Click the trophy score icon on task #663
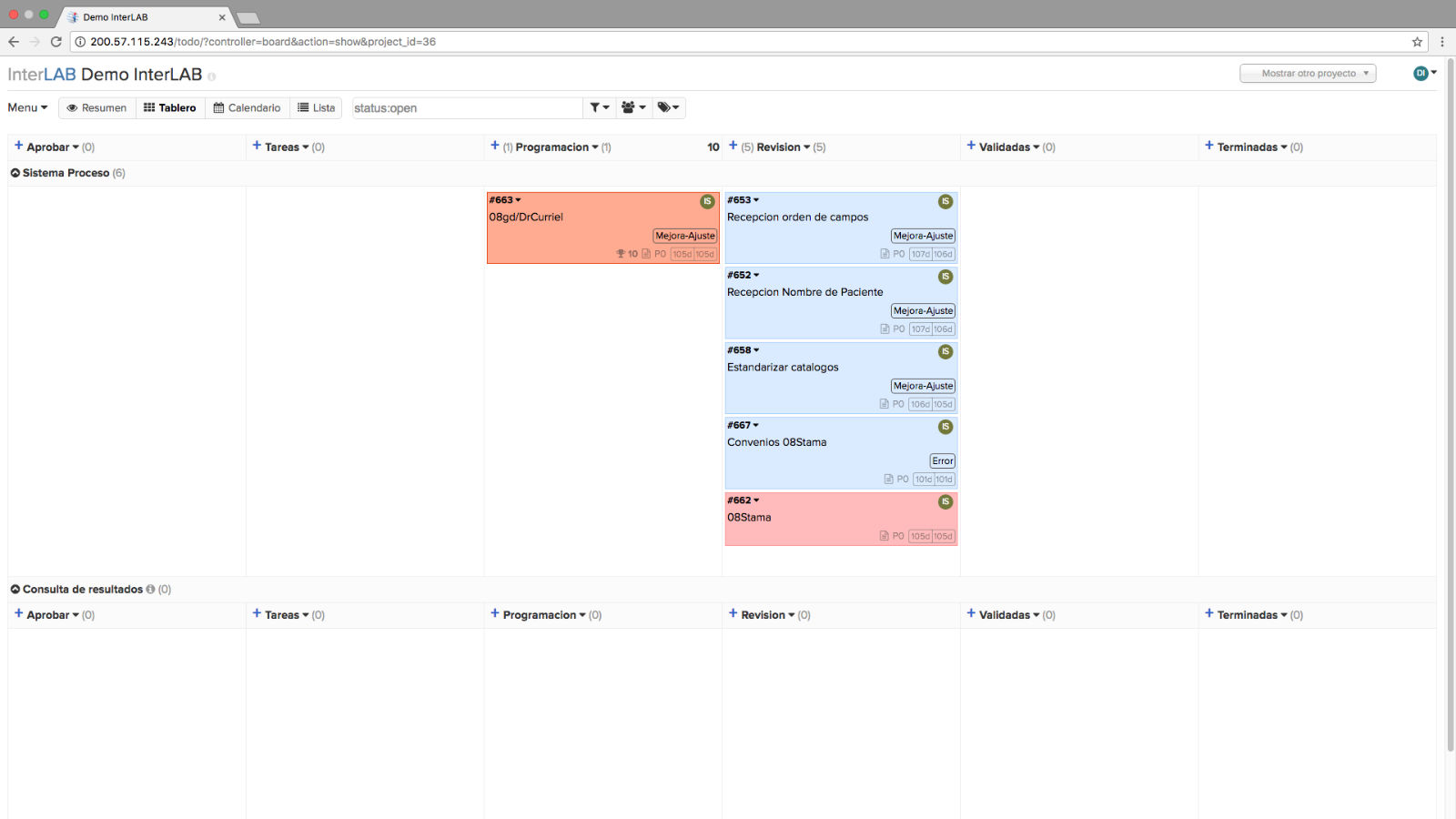The width and height of the screenshot is (1456, 819). [621, 254]
